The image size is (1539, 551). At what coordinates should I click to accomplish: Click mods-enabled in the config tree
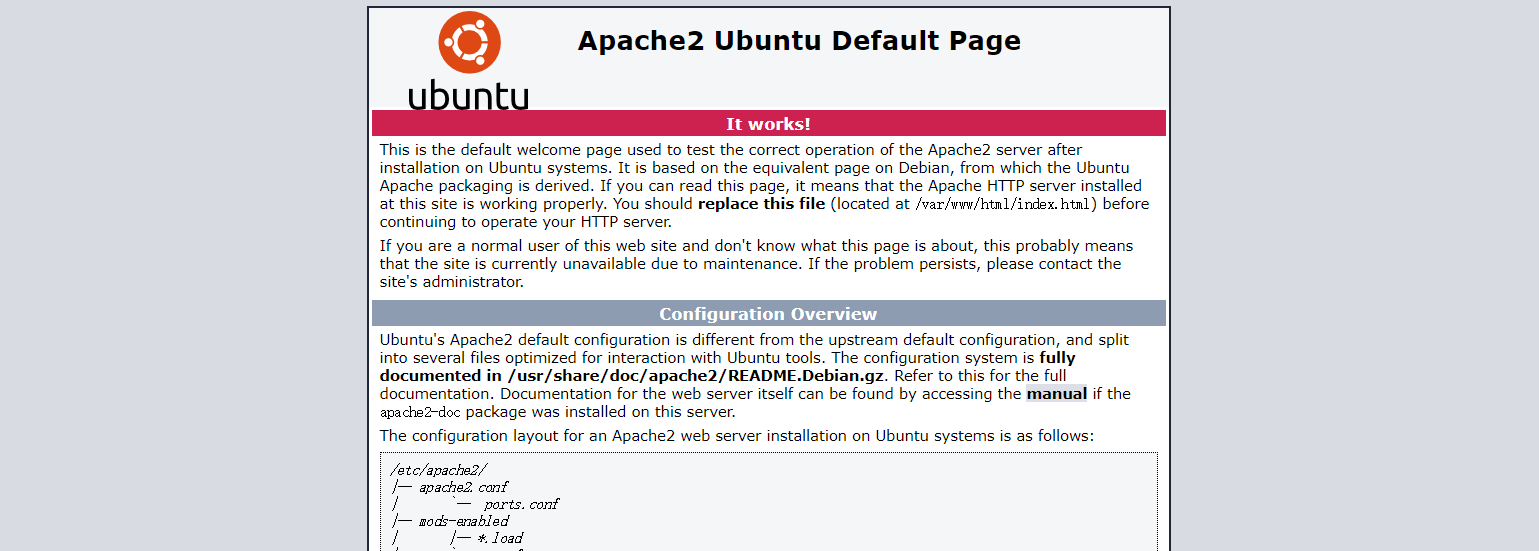pyautogui.click(x=464, y=521)
